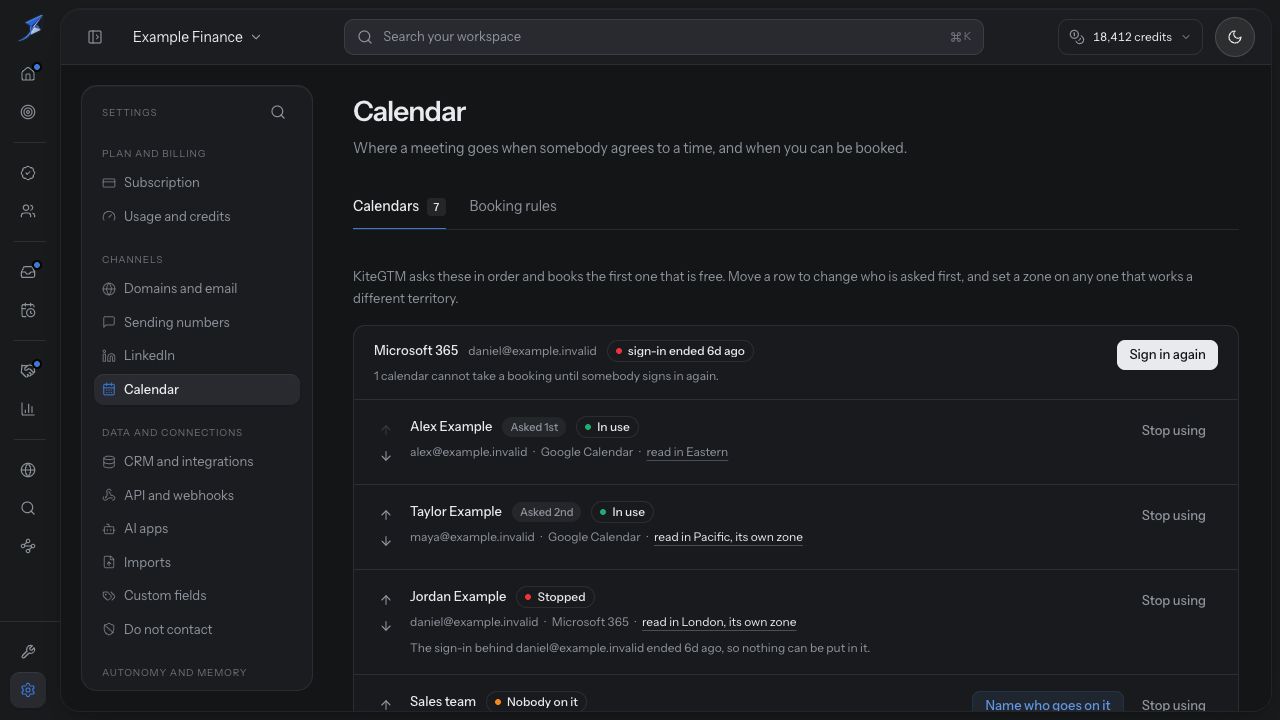Image resolution: width=1280 pixels, height=720 pixels.
Task: Move Jordan Example up in the order
Action: point(386,599)
